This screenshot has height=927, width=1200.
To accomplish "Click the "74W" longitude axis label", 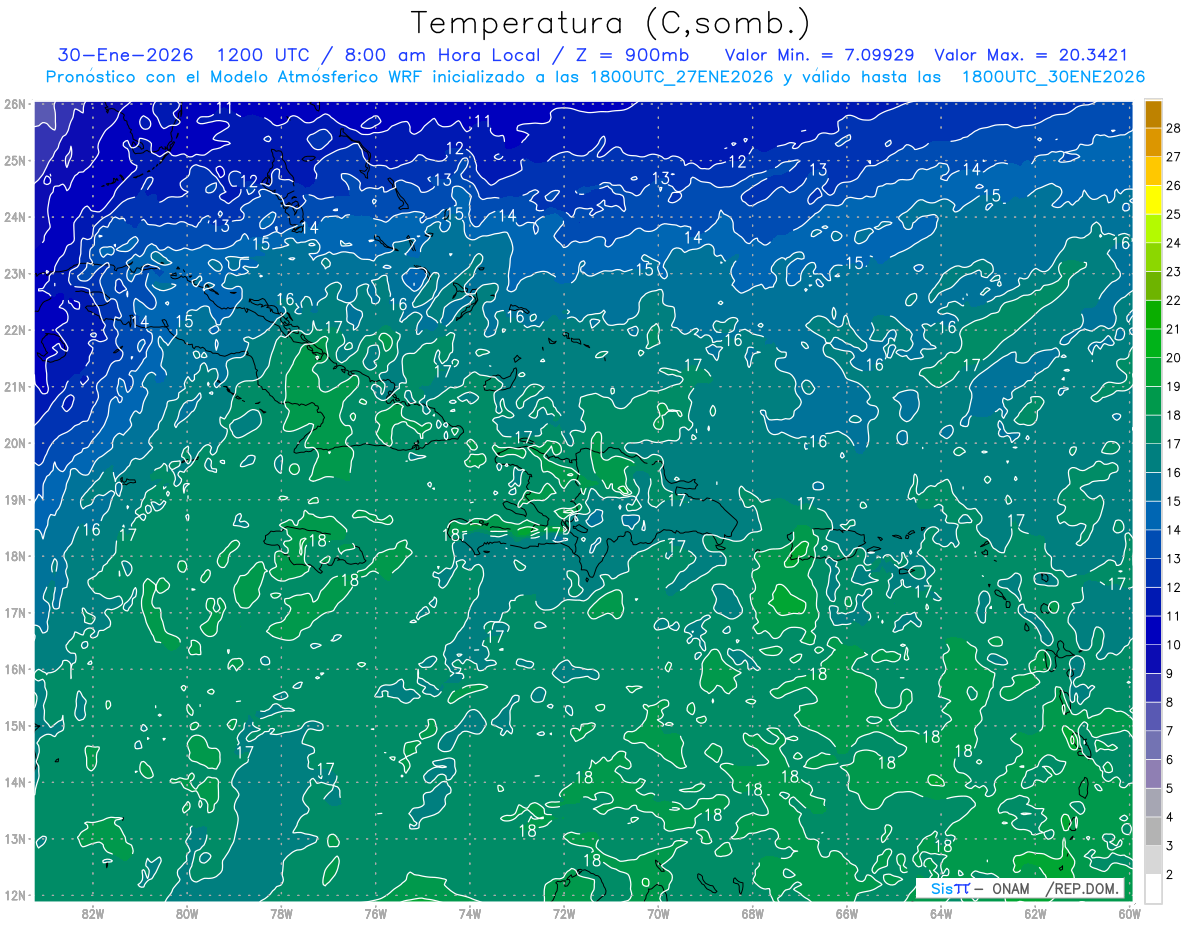I will pos(470,913).
